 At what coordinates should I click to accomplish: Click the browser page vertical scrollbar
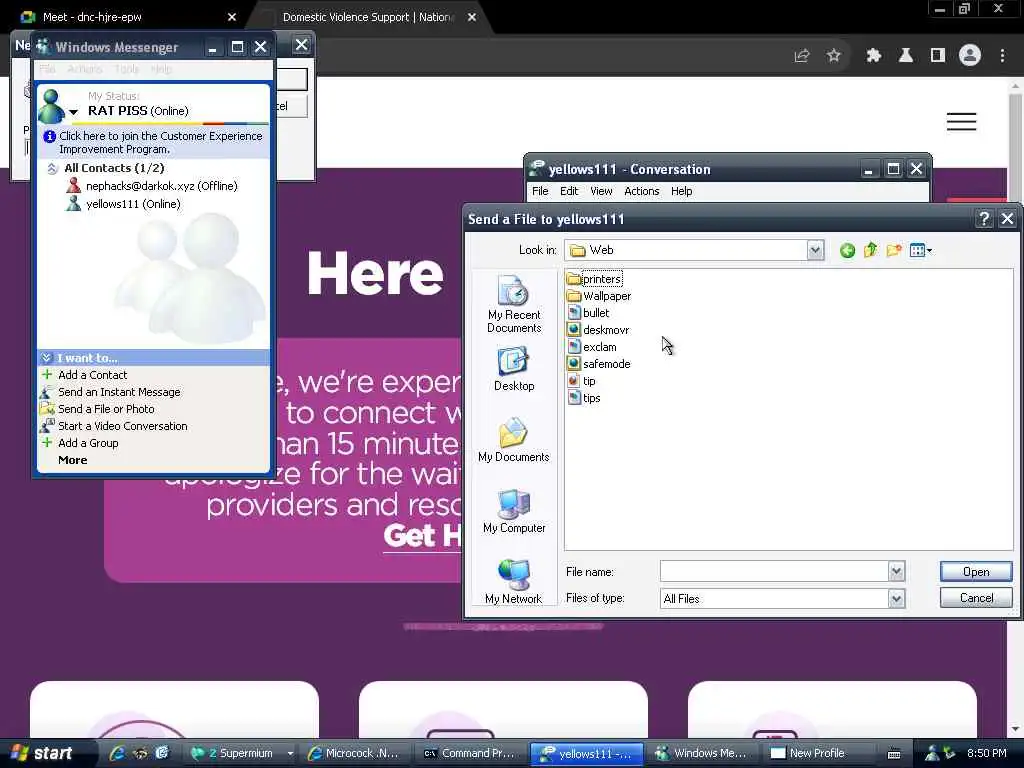[1015, 407]
